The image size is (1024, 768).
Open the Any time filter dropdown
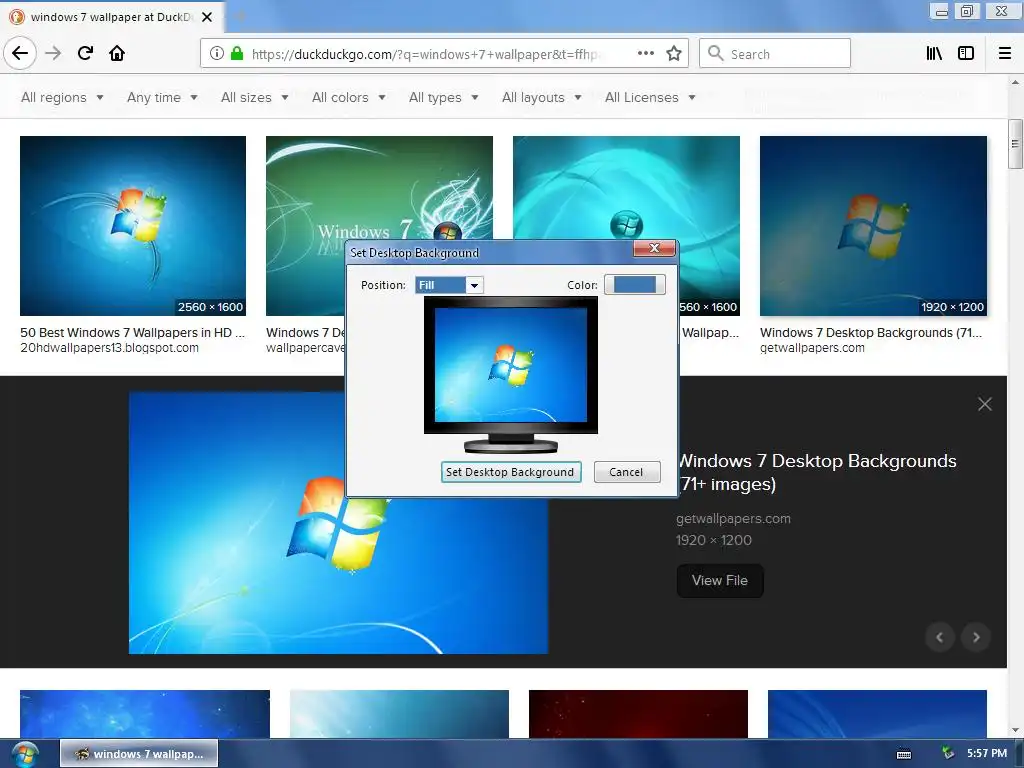[162, 97]
